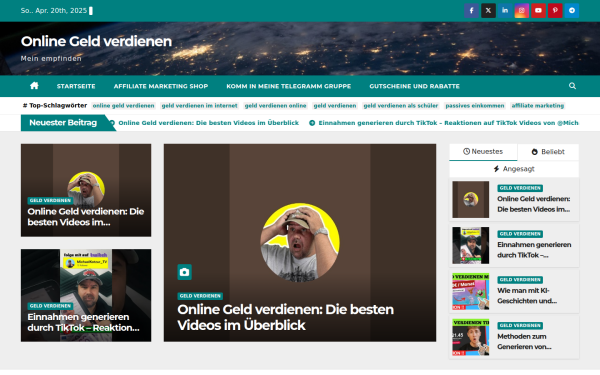Image resolution: width=600 pixels, height=375 pixels.
Task: Select the Neuestes tab
Action: tap(483, 152)
